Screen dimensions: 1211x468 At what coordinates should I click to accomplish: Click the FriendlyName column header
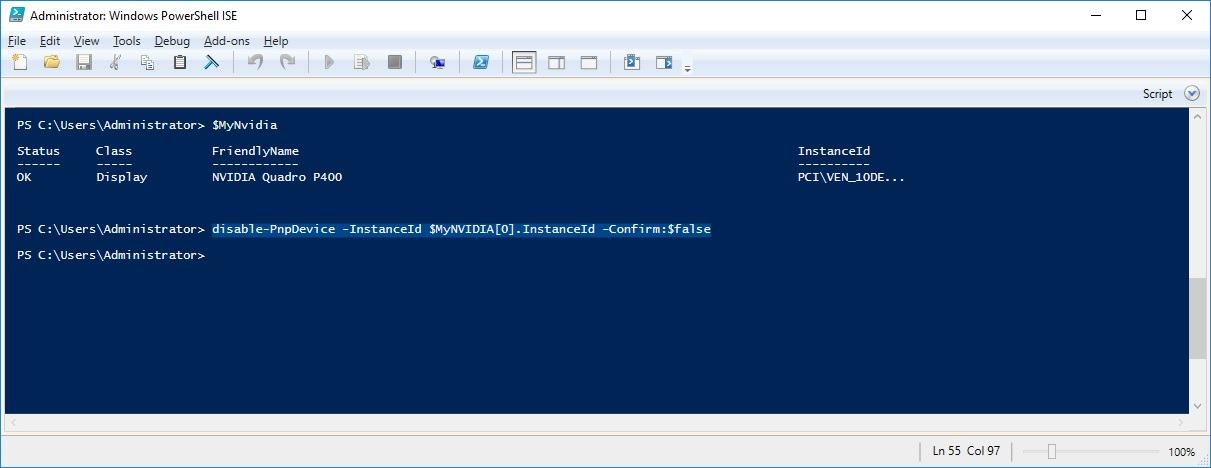pos(255,151)
